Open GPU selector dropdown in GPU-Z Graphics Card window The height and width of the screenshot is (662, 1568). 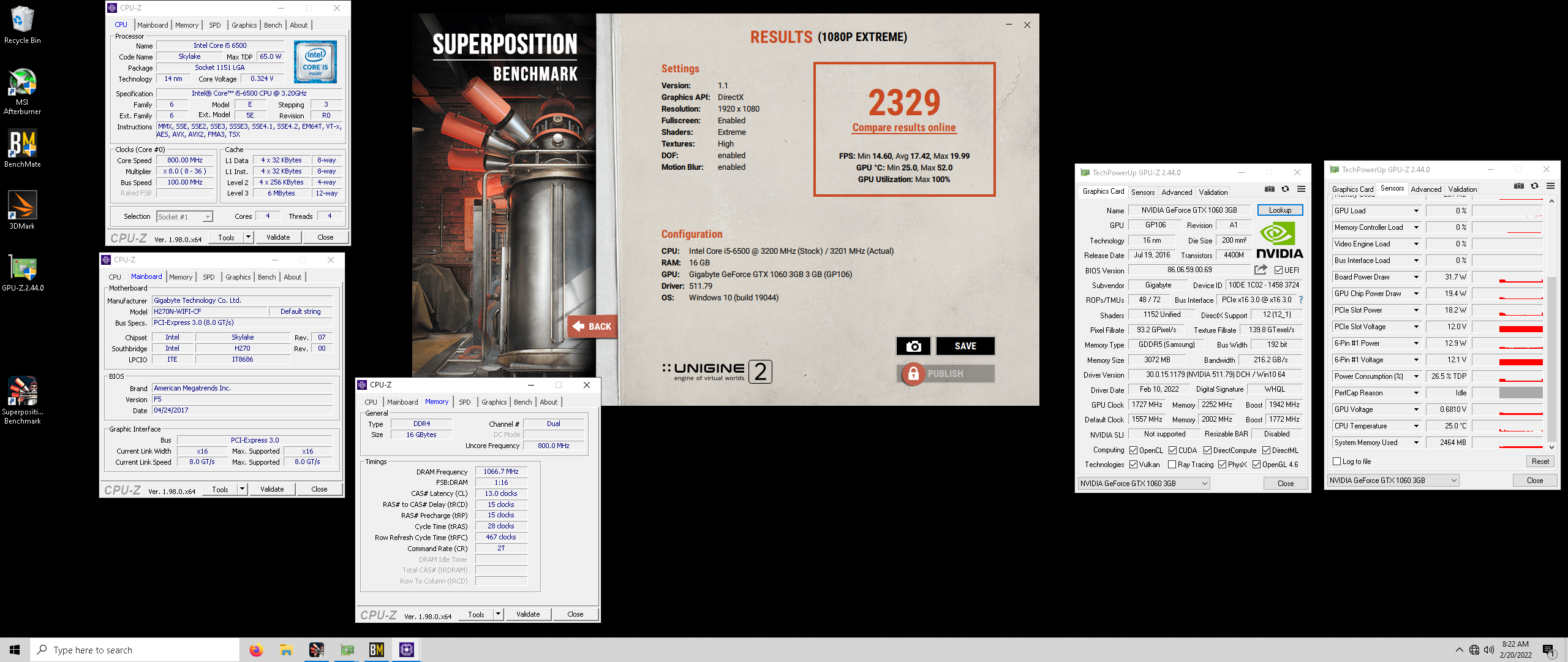click(1144, 484)
